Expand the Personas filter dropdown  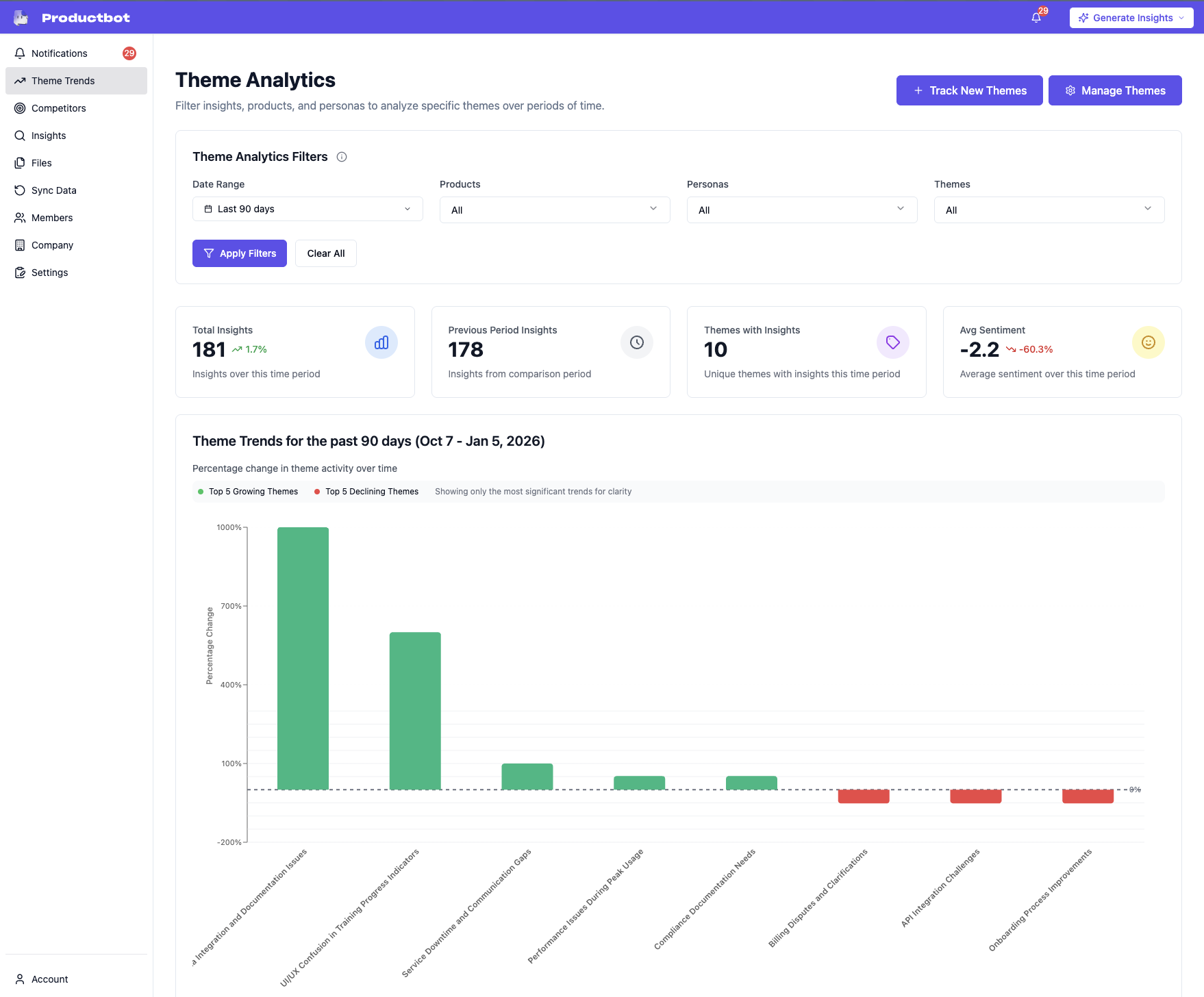802,210
